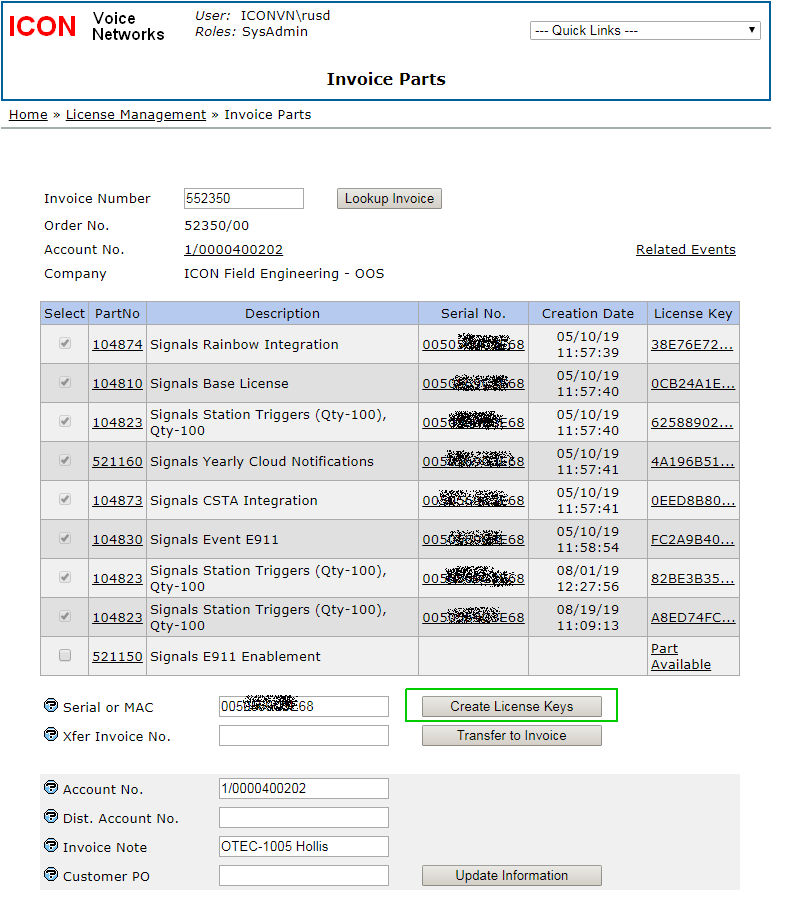Viewport: 796px width, 900px height.
Task: Open license key 0EED8B80... link
Action: click(693, 501)
